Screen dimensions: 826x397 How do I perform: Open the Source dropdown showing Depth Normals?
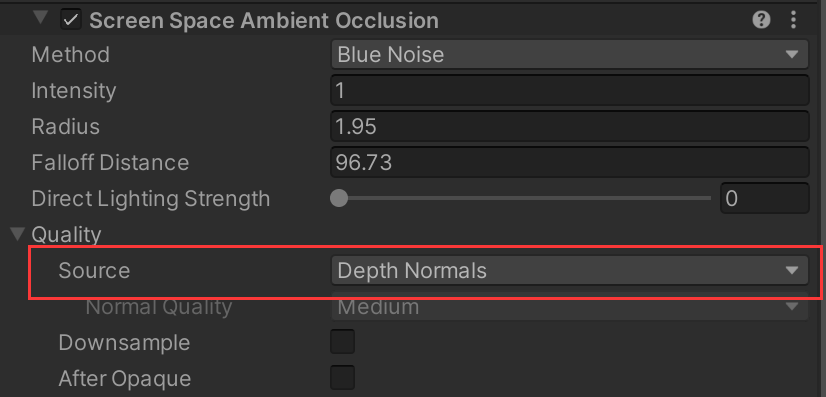(569, 271)
